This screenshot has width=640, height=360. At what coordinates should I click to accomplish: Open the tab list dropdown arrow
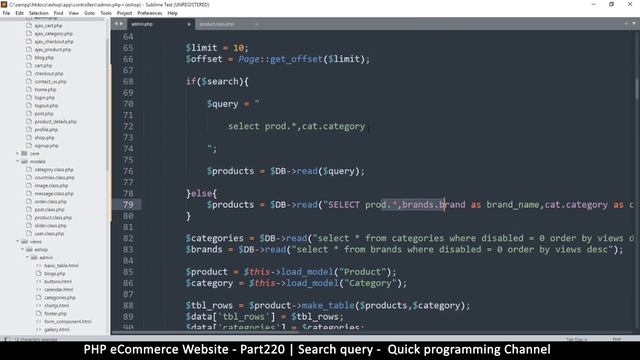(634, 24)
